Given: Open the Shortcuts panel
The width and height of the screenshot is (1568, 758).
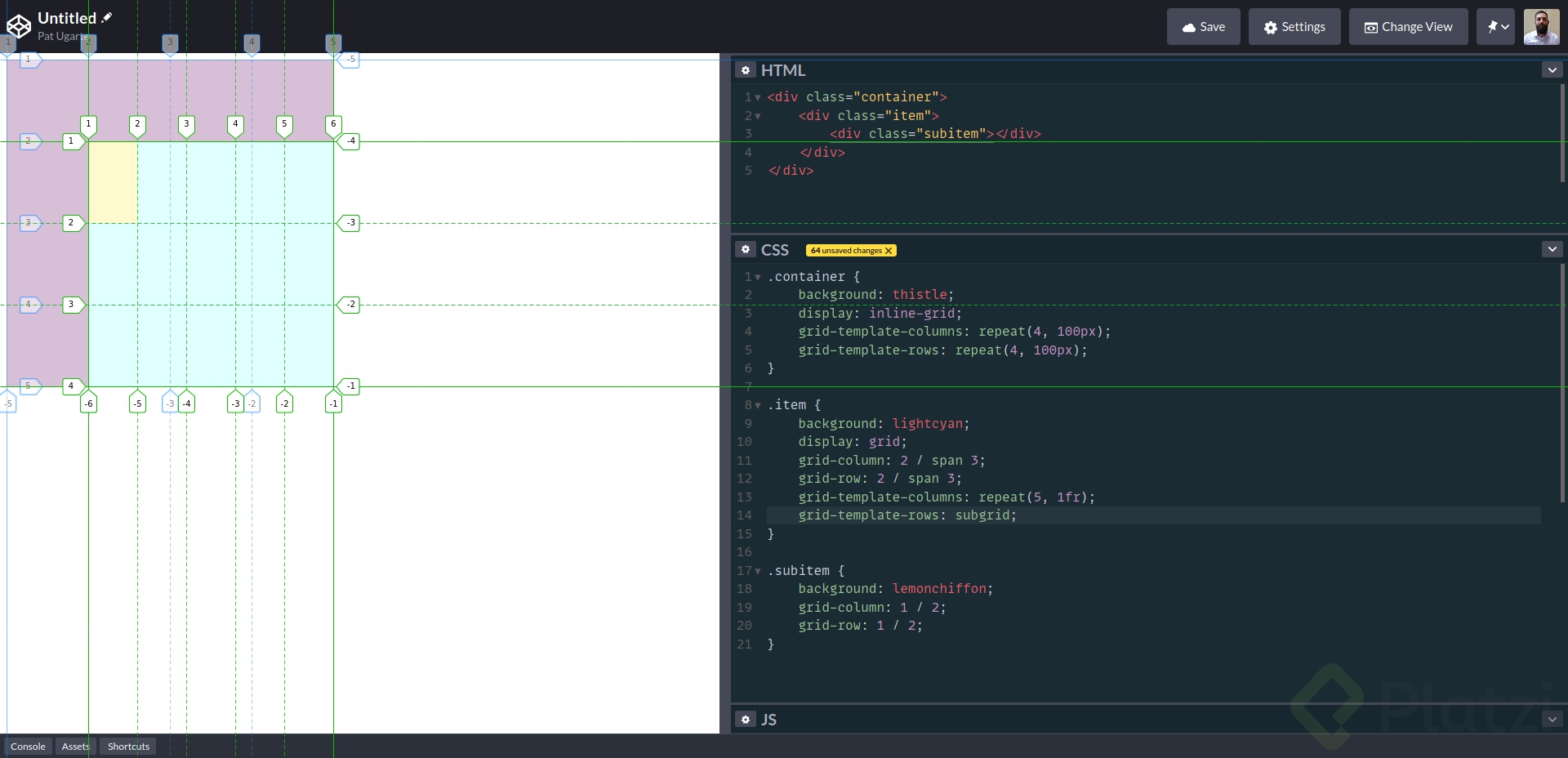Looking at the screenshot, I should [127, 746].
